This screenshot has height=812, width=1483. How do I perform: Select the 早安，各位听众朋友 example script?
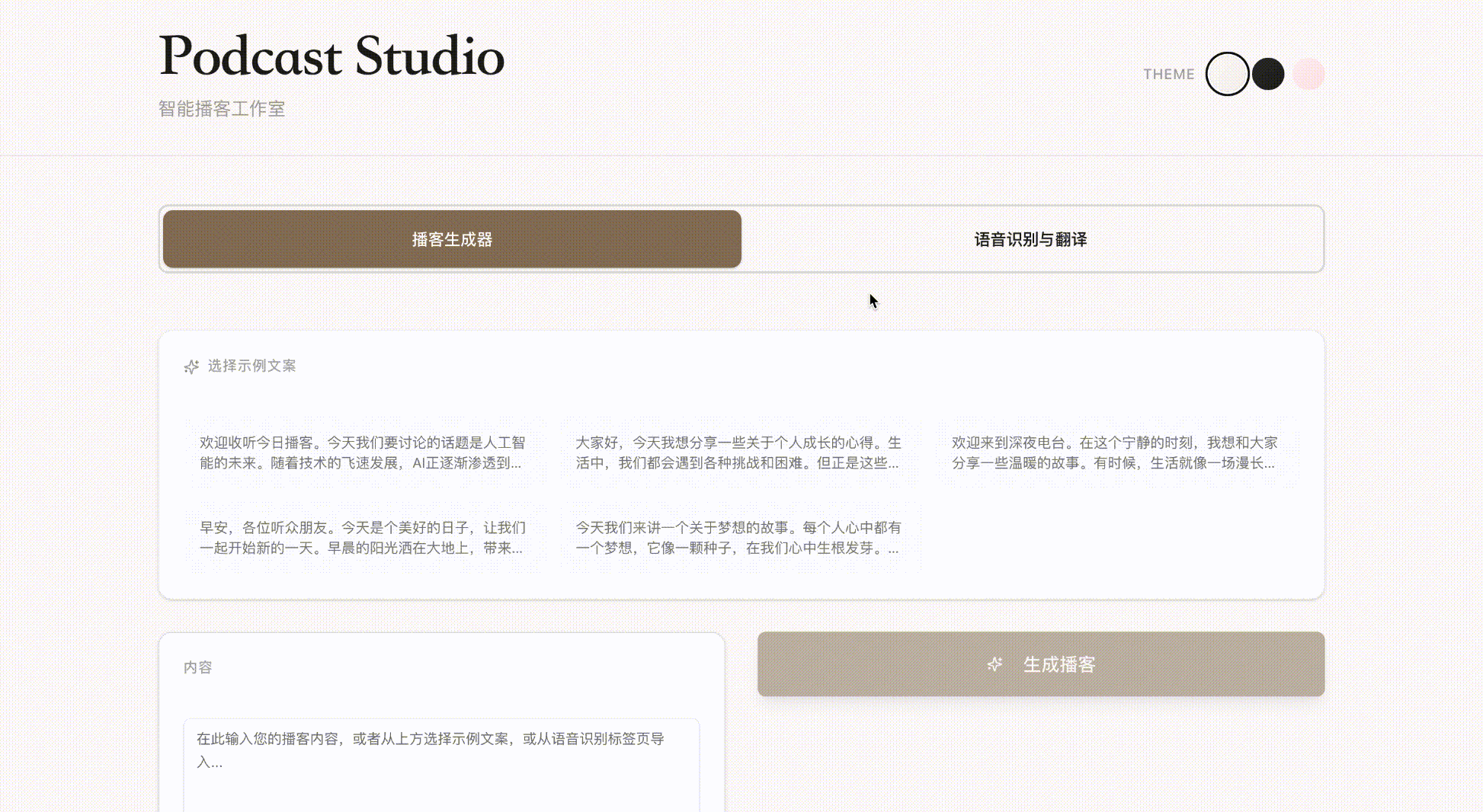click(x=363, y=537)
